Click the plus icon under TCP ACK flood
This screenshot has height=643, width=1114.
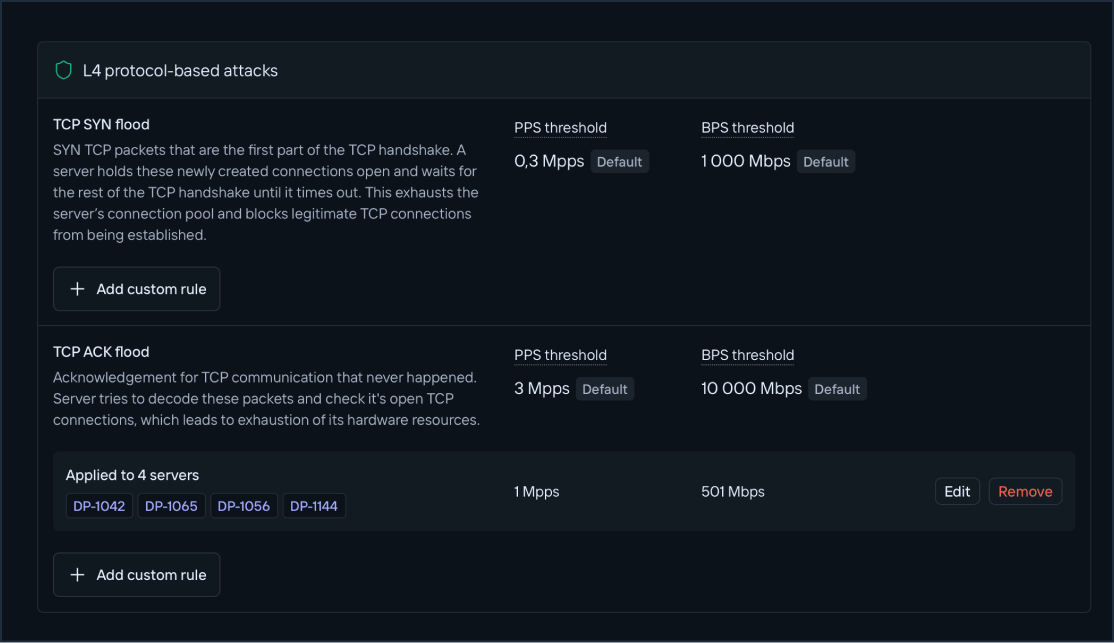coord(77,574)
